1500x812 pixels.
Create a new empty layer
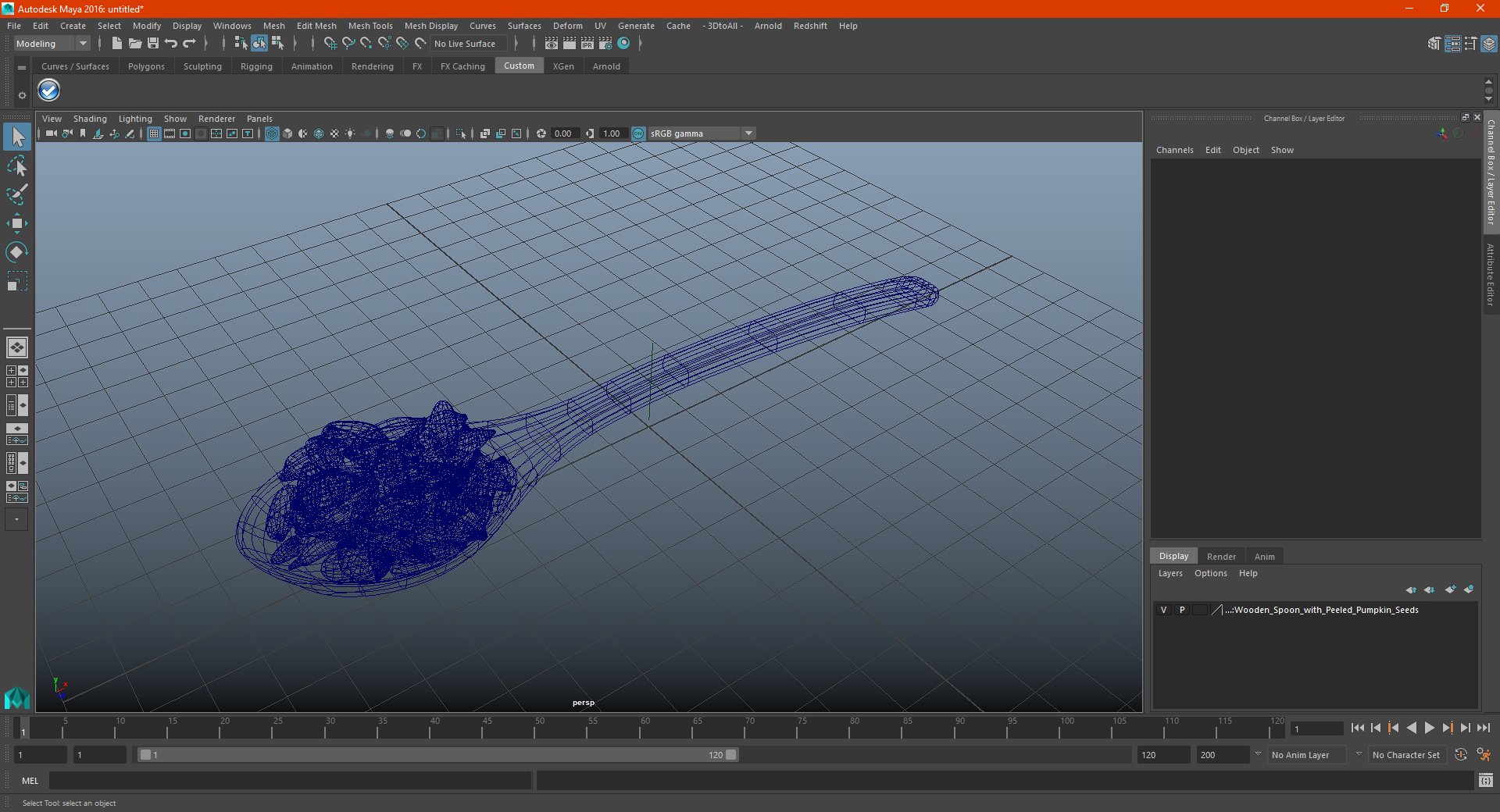pos(1450,589)
